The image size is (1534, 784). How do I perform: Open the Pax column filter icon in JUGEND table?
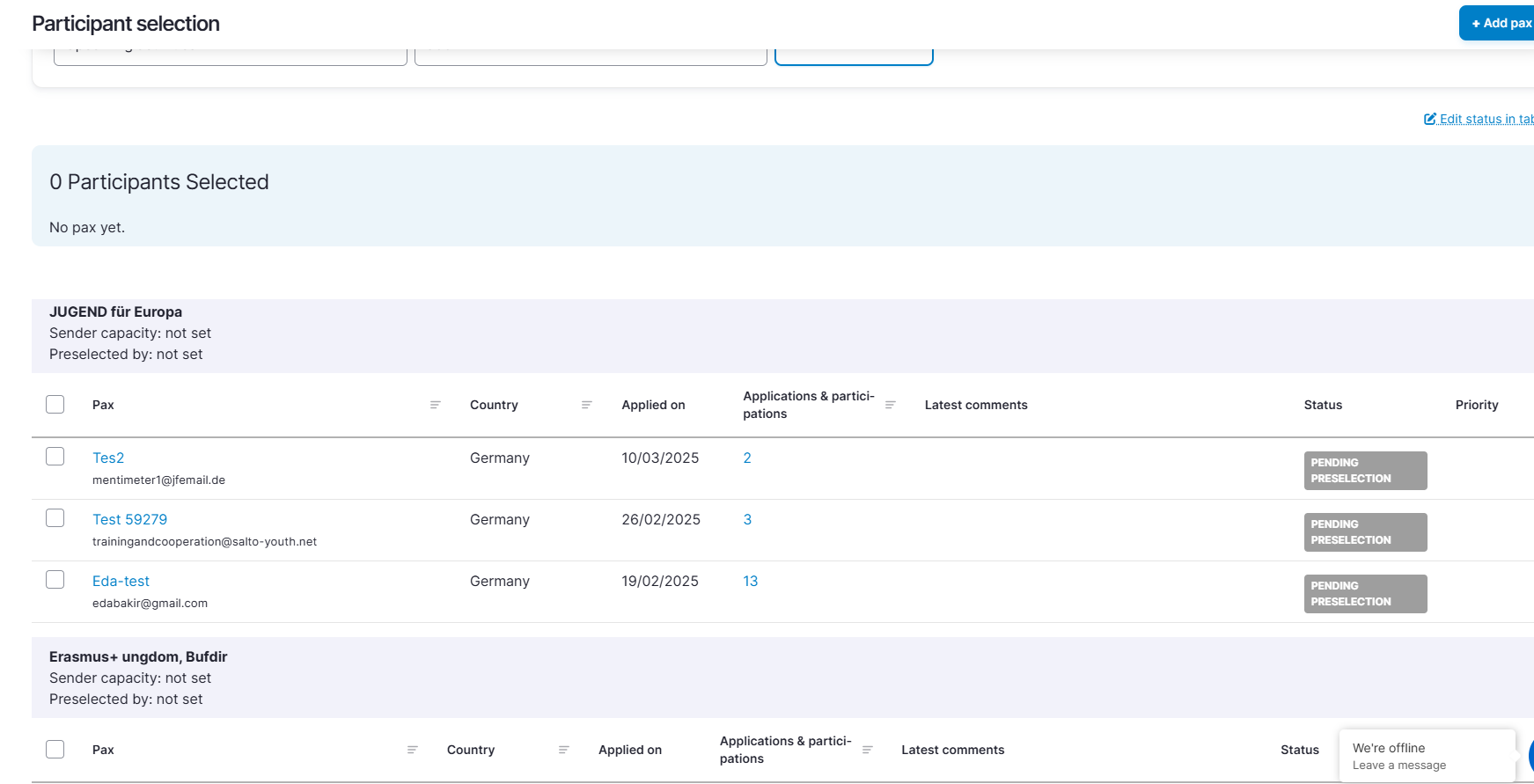[435, 405]
